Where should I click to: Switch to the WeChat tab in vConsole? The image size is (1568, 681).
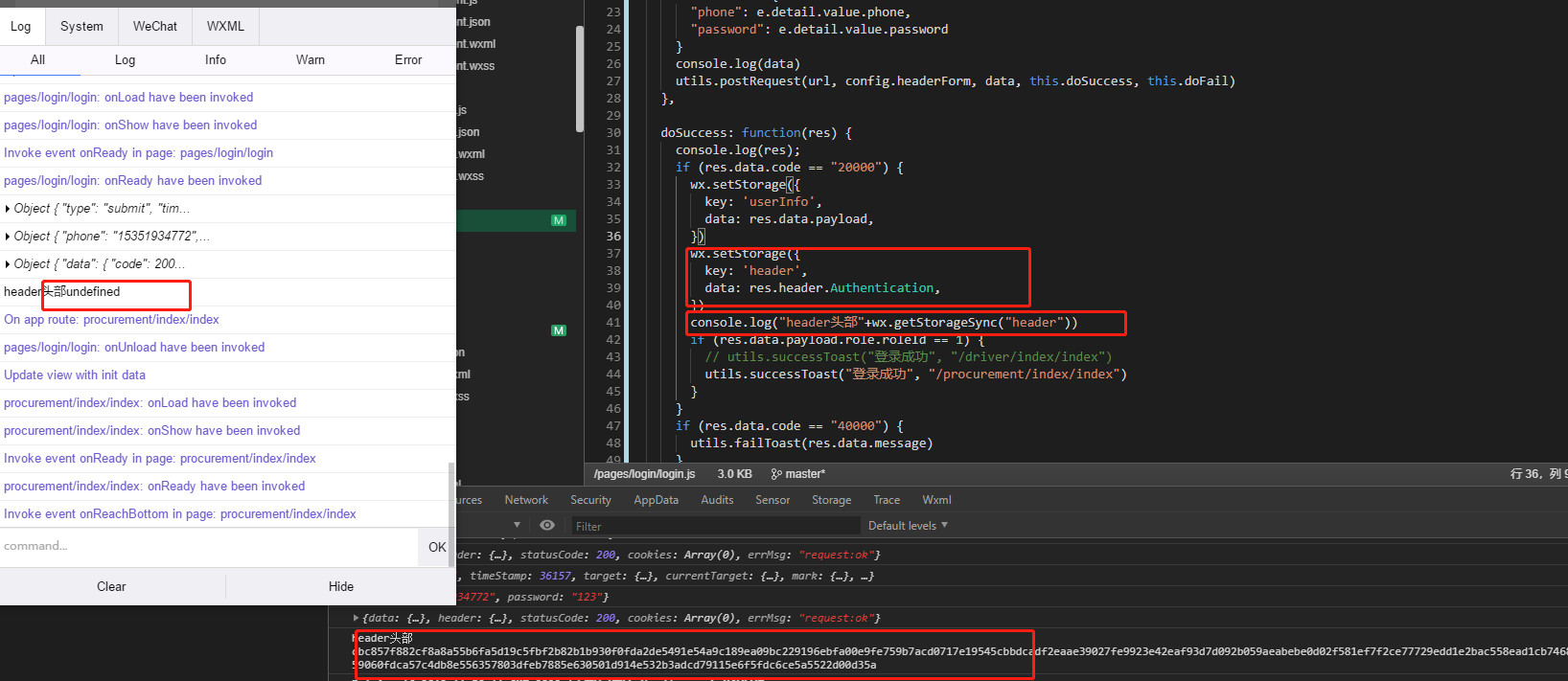(x=155, y=26)
